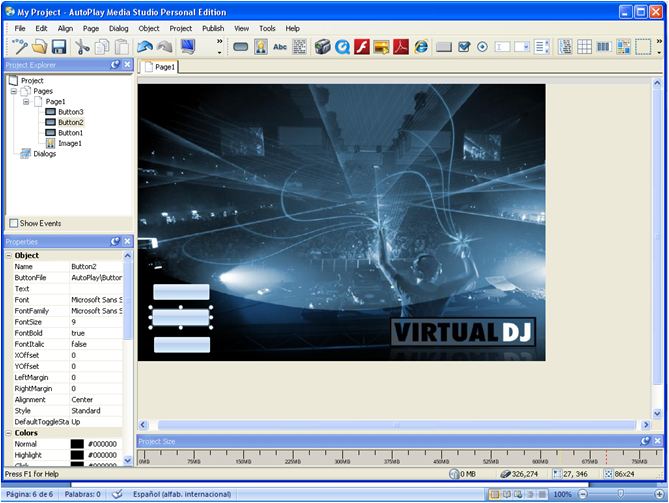Viewport: 669px width, 503px height.
Task: Insert a Label object with the Abc icon
Action: click(x=280, y=47)
